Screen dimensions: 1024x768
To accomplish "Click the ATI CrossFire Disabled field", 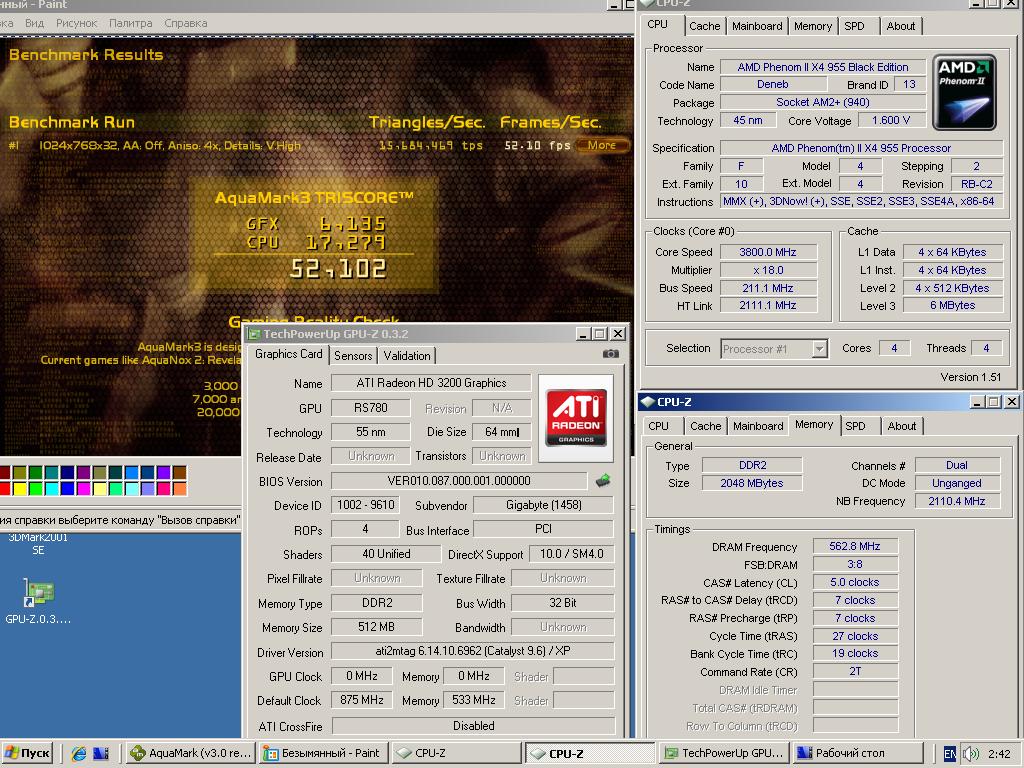I will click(473, 726).
